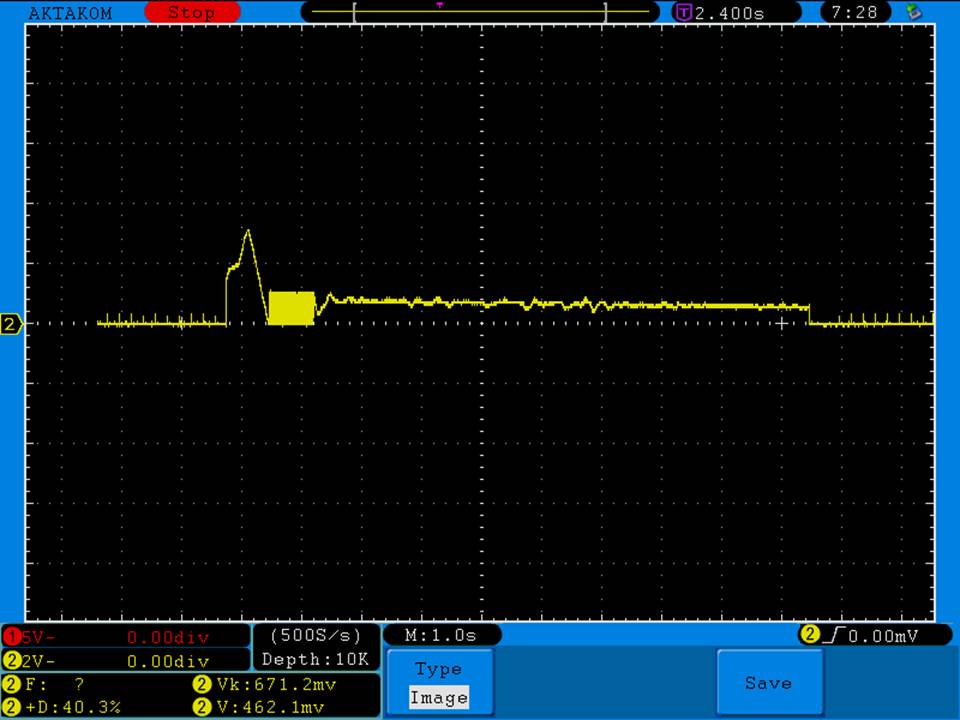
Task: Click the red channel 1 badge
Action: click(11, 637)
